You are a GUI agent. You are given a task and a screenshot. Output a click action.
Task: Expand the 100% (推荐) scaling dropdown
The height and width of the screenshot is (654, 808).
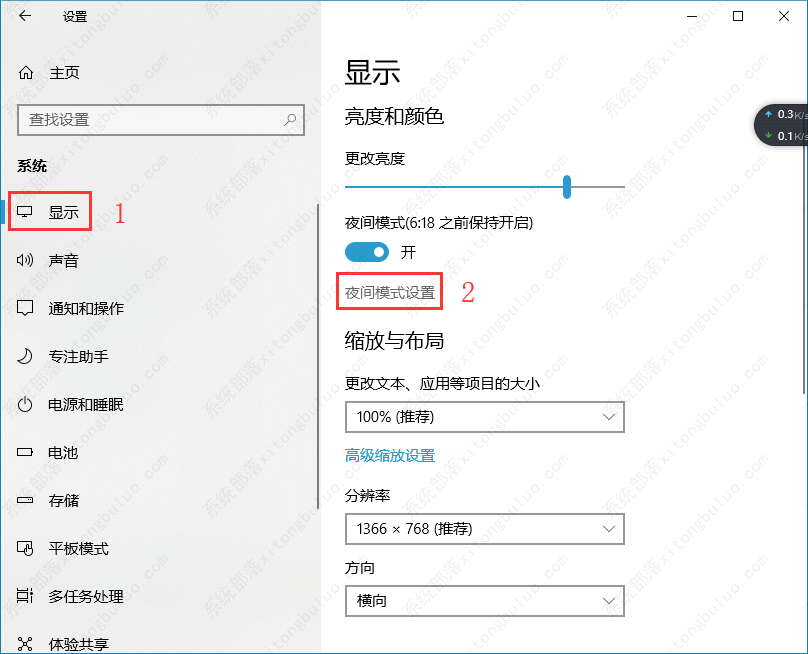[484, 417]
